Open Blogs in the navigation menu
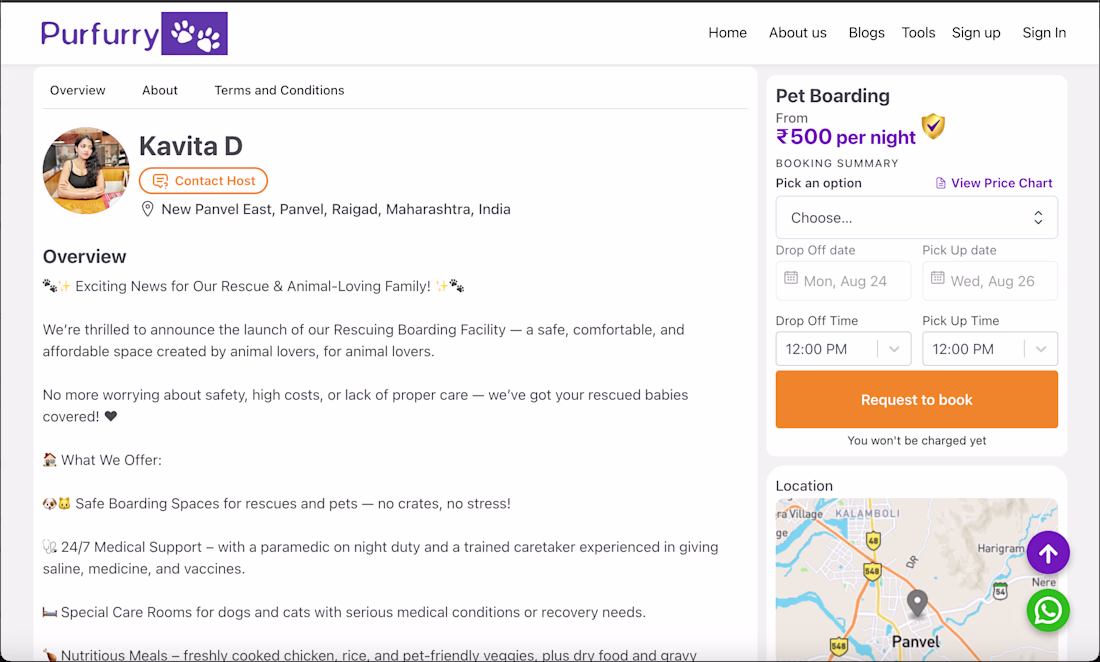The image size is (1100, 662). [x=866, y=33]
